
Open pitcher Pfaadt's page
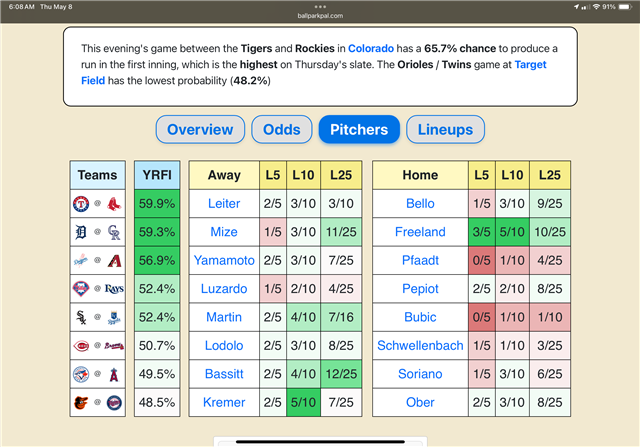tap(420, 260)
